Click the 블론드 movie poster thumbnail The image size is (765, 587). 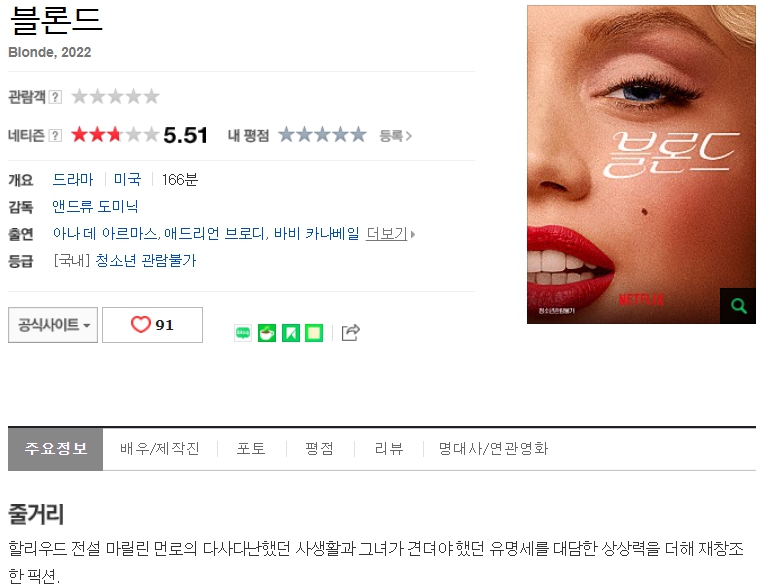[641, 164]
